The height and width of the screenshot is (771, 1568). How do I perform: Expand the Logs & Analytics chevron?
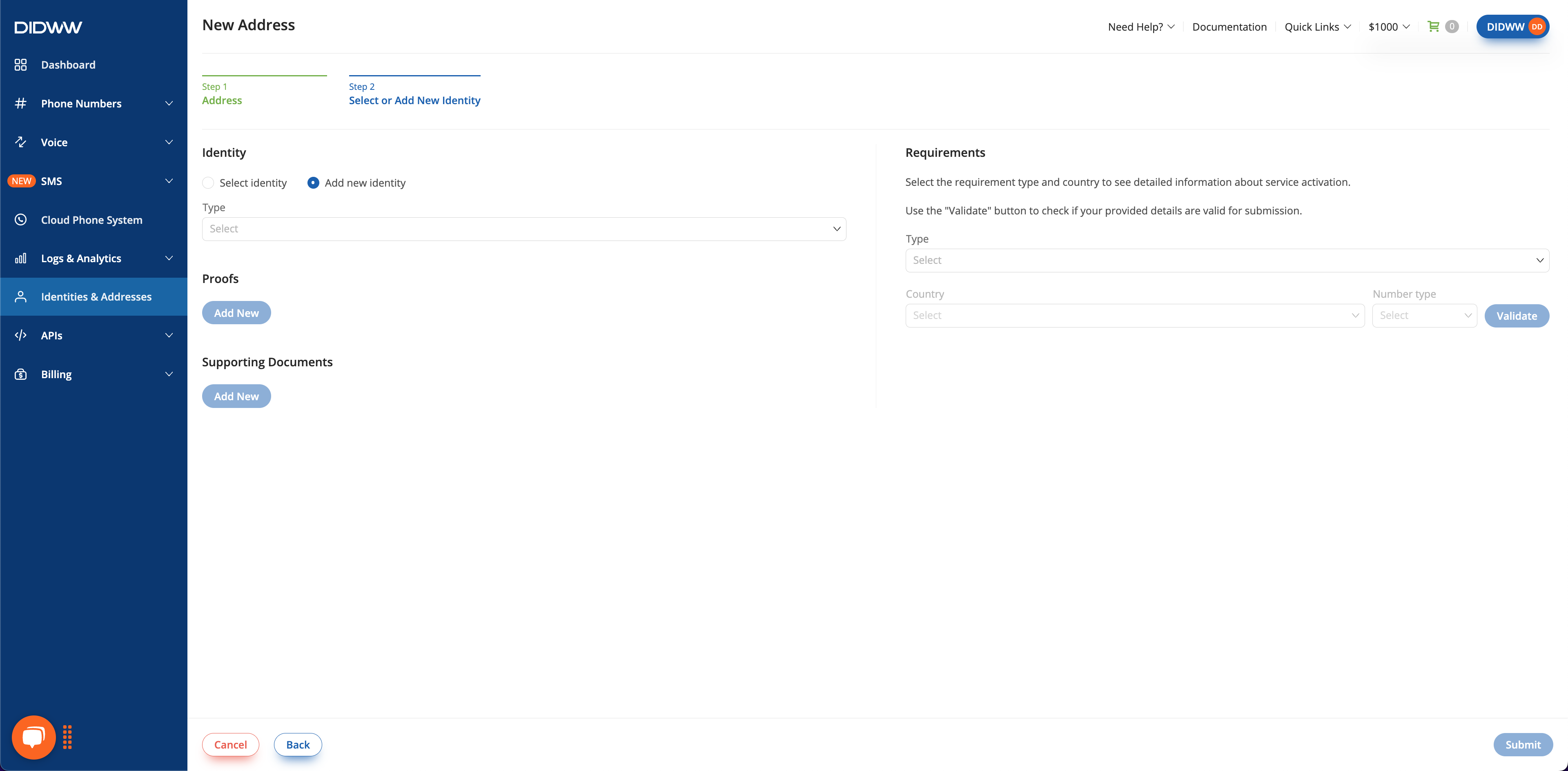[169, 258]
